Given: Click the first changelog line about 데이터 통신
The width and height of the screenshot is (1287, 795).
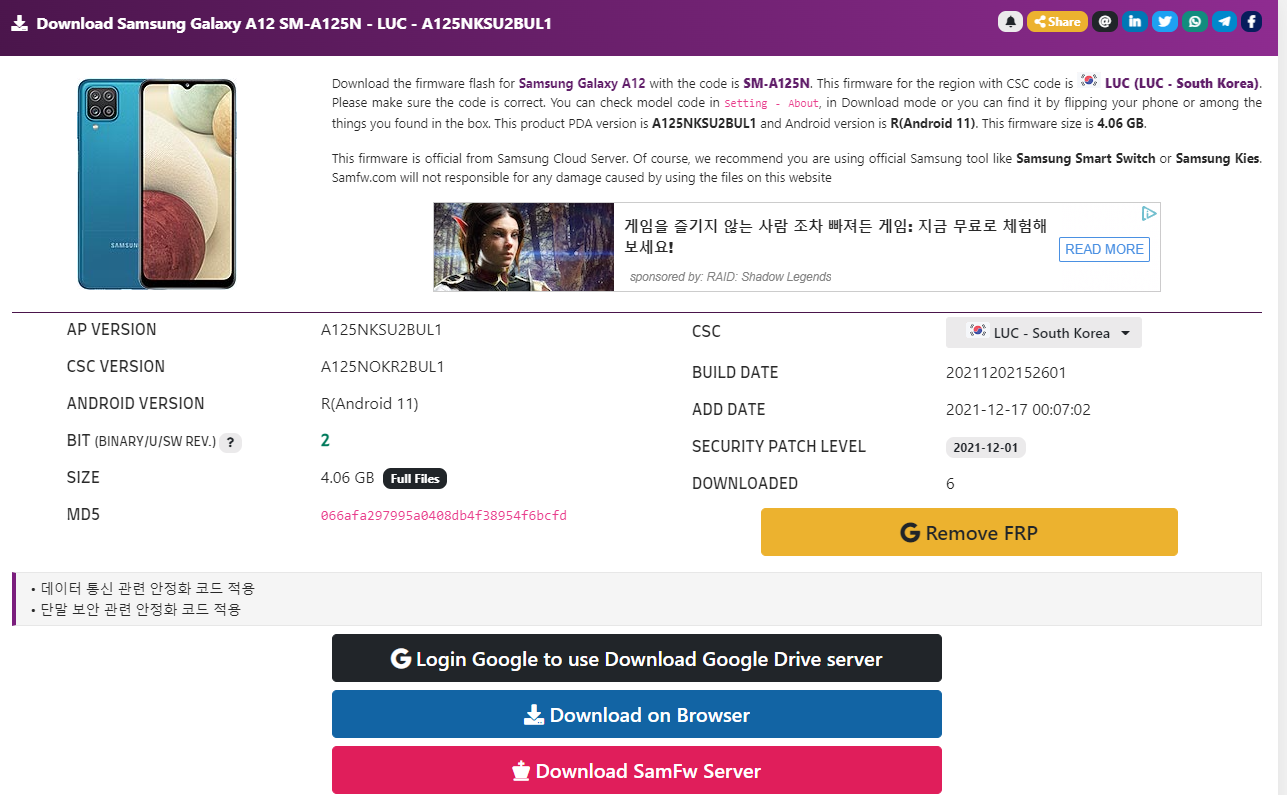Looking at the screenshot, I should [148, 588].
